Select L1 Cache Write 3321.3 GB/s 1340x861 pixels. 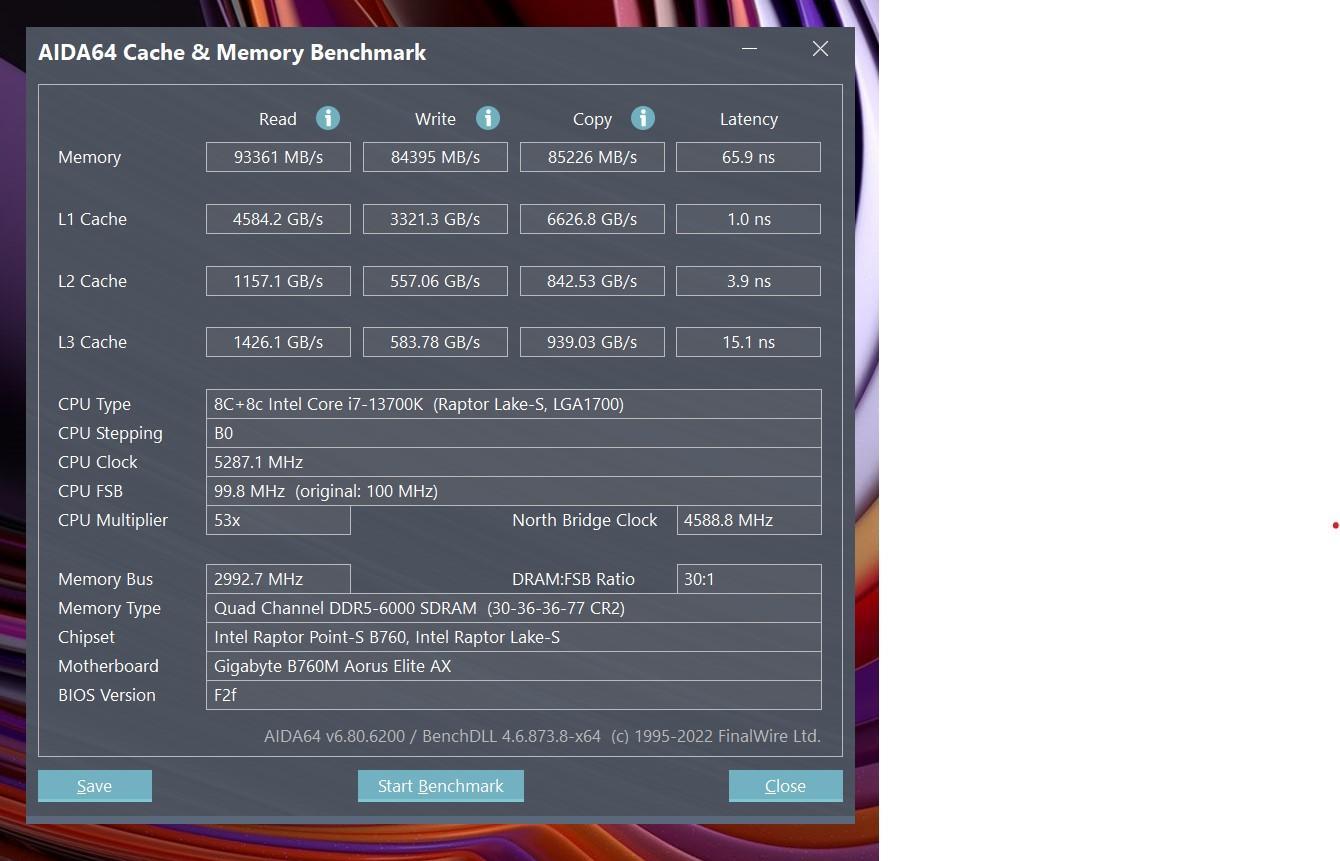point(435,219)
